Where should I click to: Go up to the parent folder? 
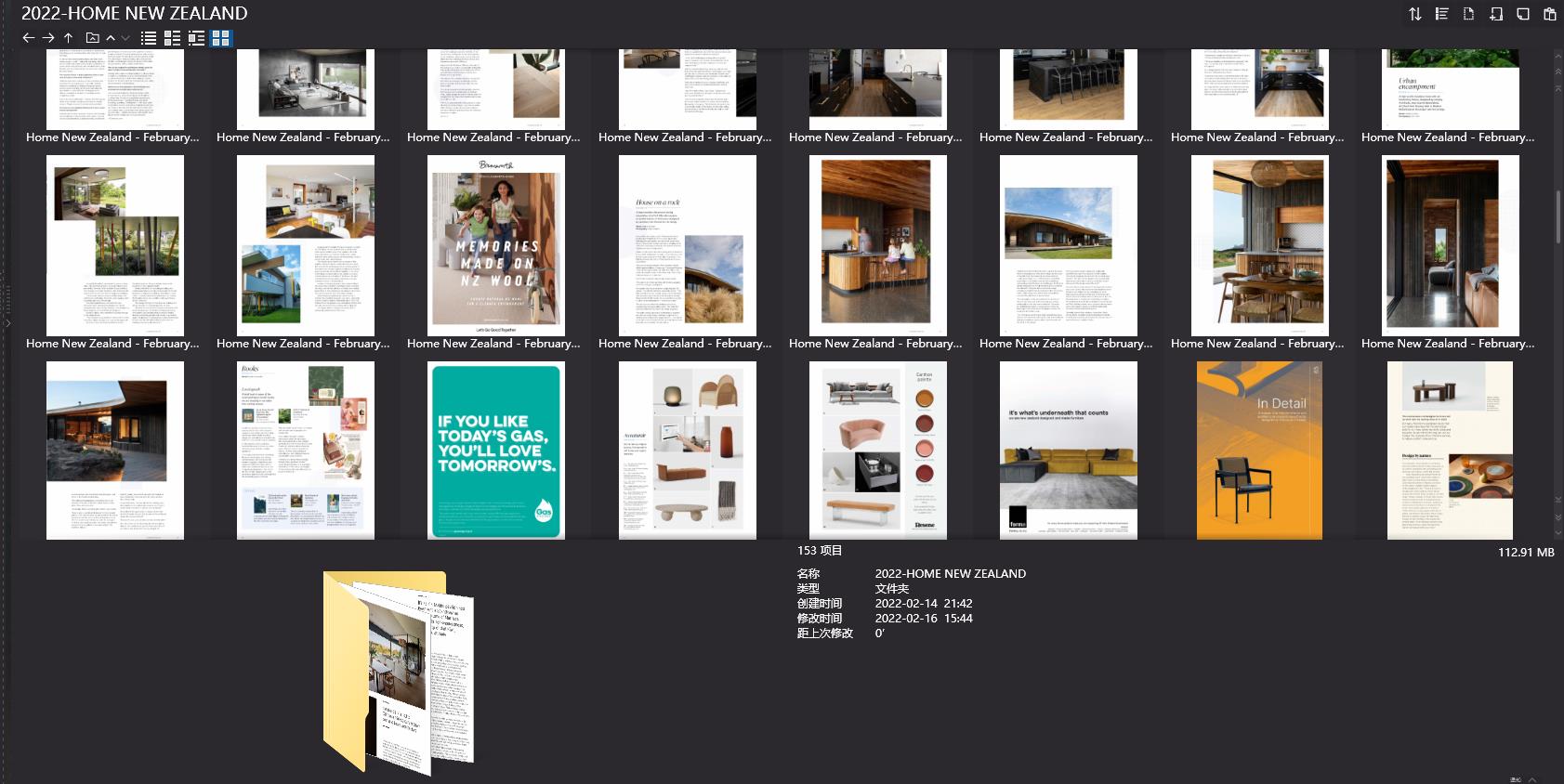point(68,38)
